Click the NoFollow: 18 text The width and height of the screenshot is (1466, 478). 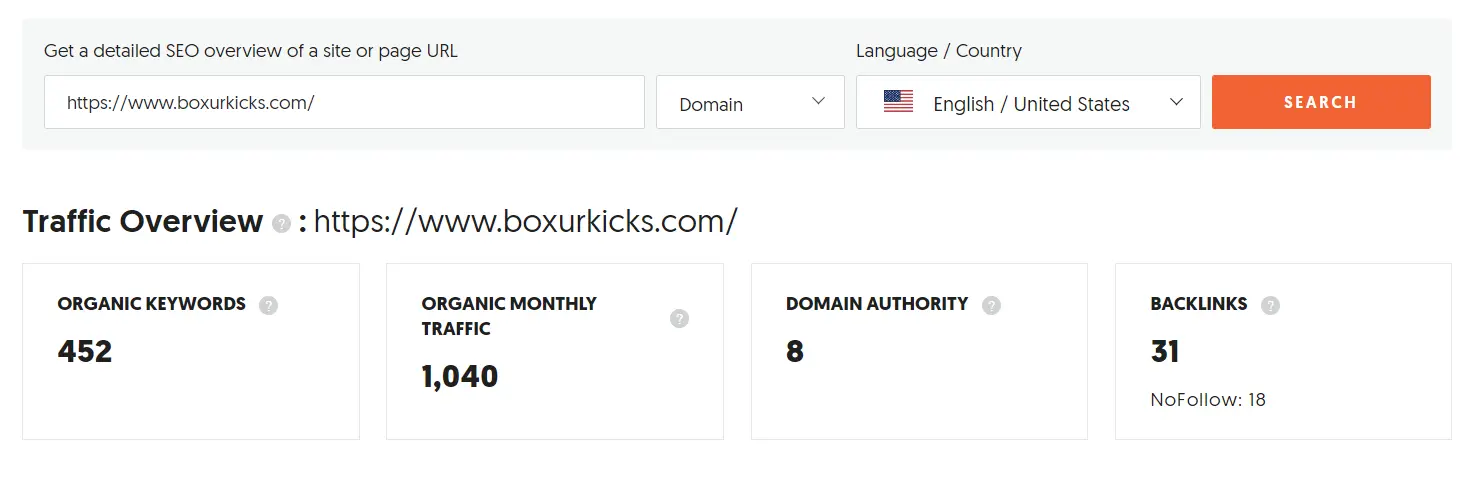1208,400
